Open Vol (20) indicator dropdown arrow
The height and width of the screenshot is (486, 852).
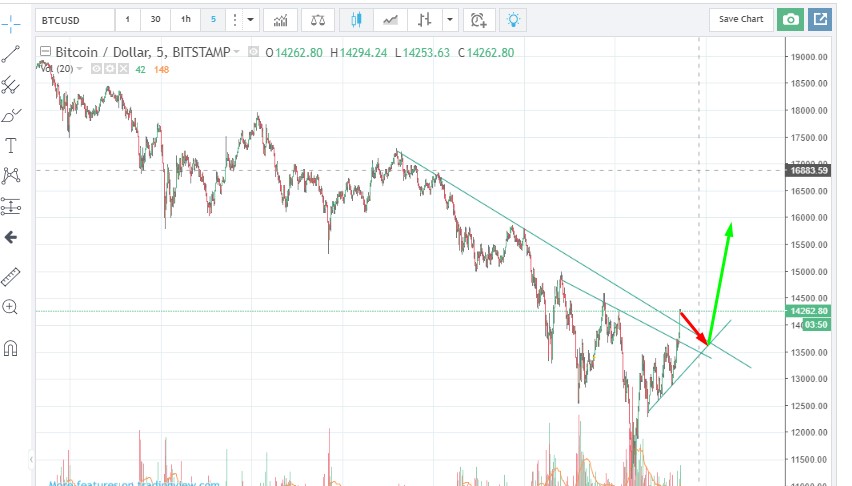[79, 68]
